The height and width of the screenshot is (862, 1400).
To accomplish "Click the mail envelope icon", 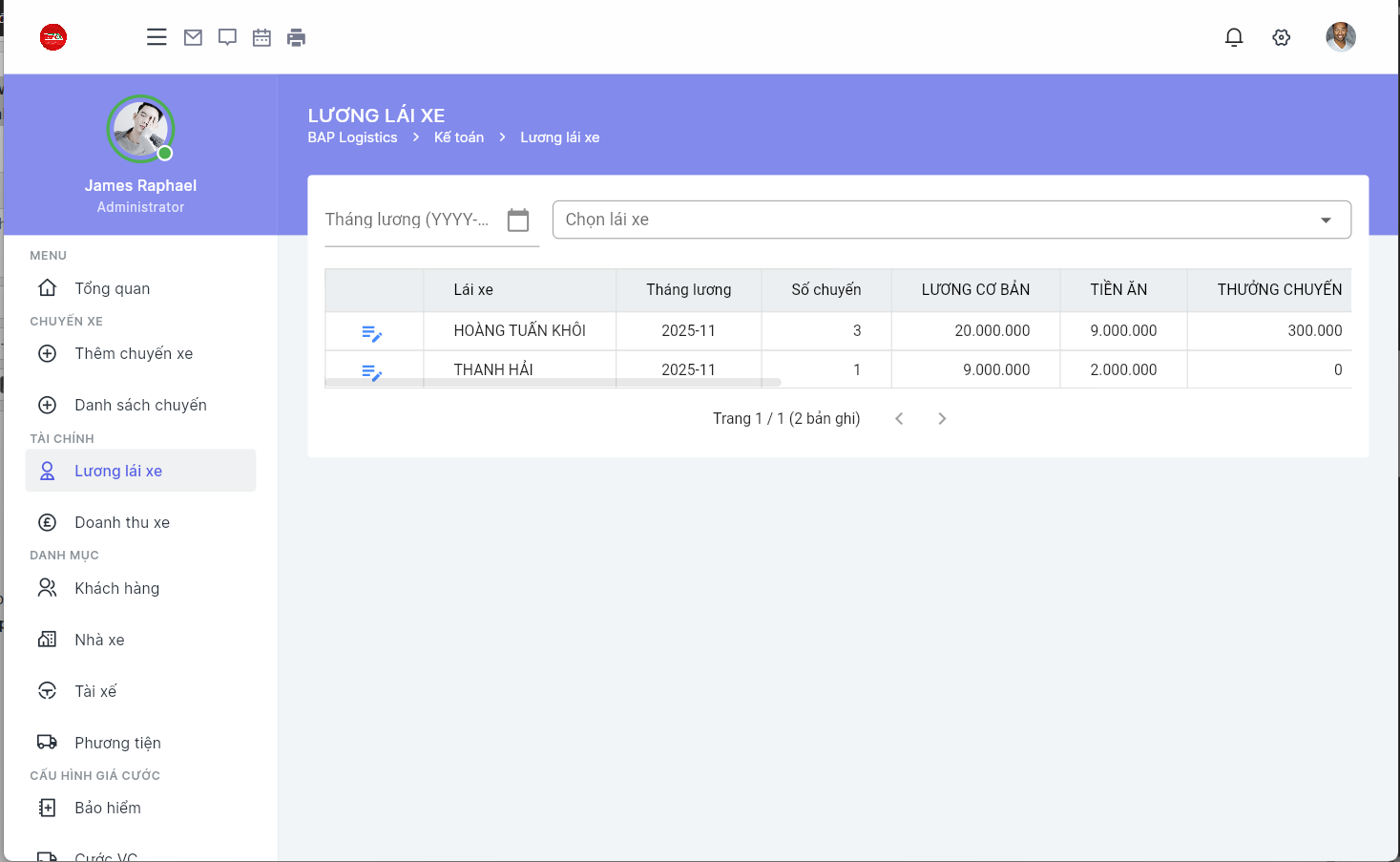I will (x=193, y=37).
